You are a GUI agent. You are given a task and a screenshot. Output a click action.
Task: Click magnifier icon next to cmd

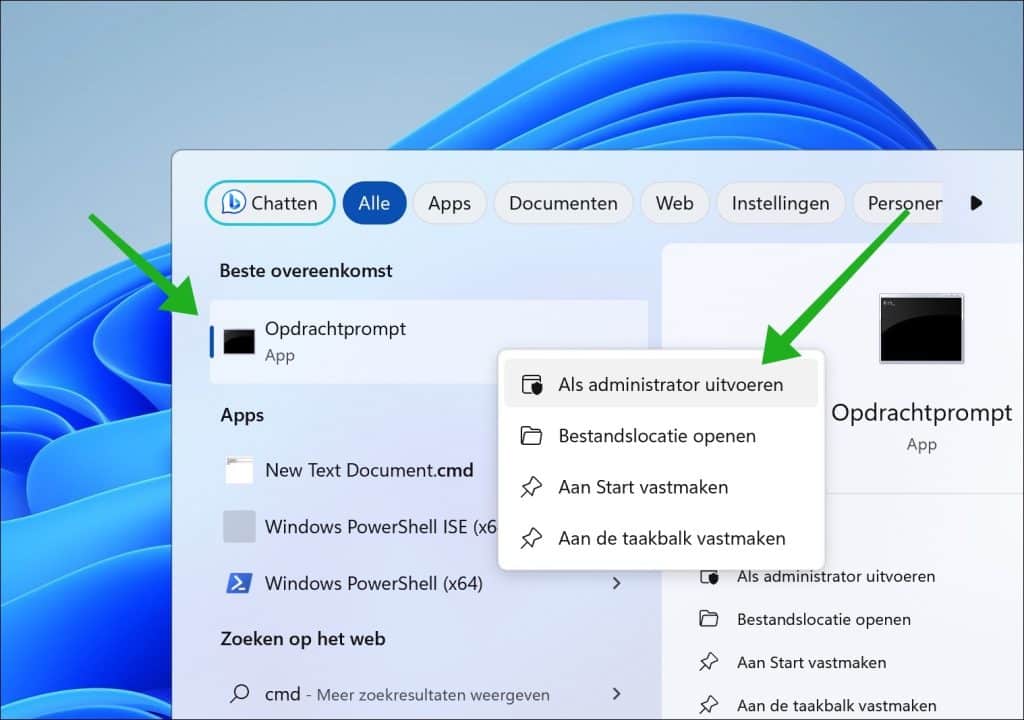(240, 693)
